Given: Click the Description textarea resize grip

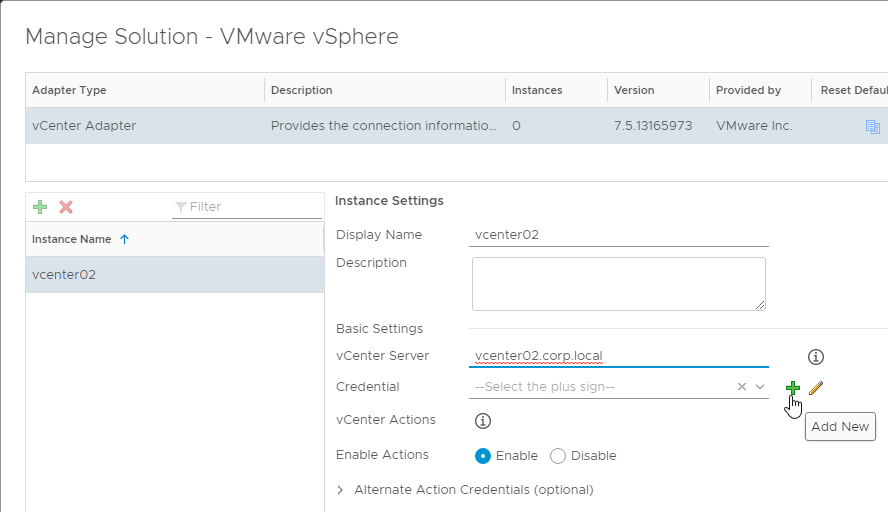Looking at the screenshot, I should (760, 305).
